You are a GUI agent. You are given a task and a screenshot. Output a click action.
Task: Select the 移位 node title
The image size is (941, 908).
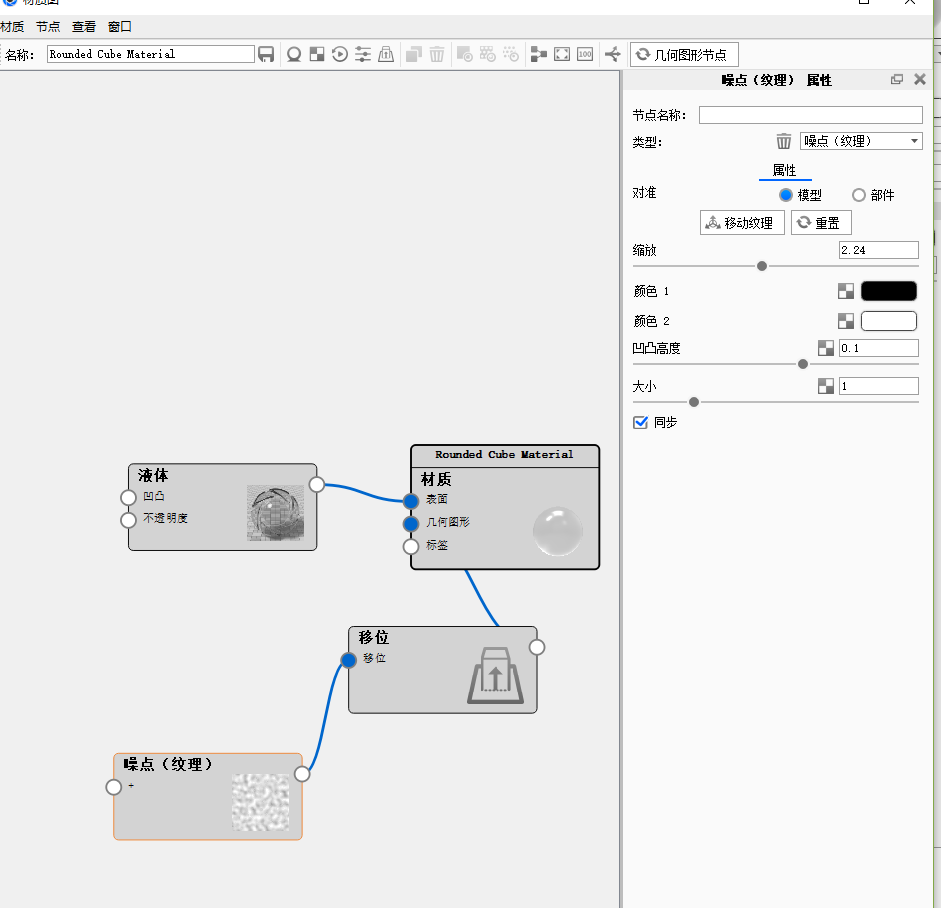click(x=374, y=637)
